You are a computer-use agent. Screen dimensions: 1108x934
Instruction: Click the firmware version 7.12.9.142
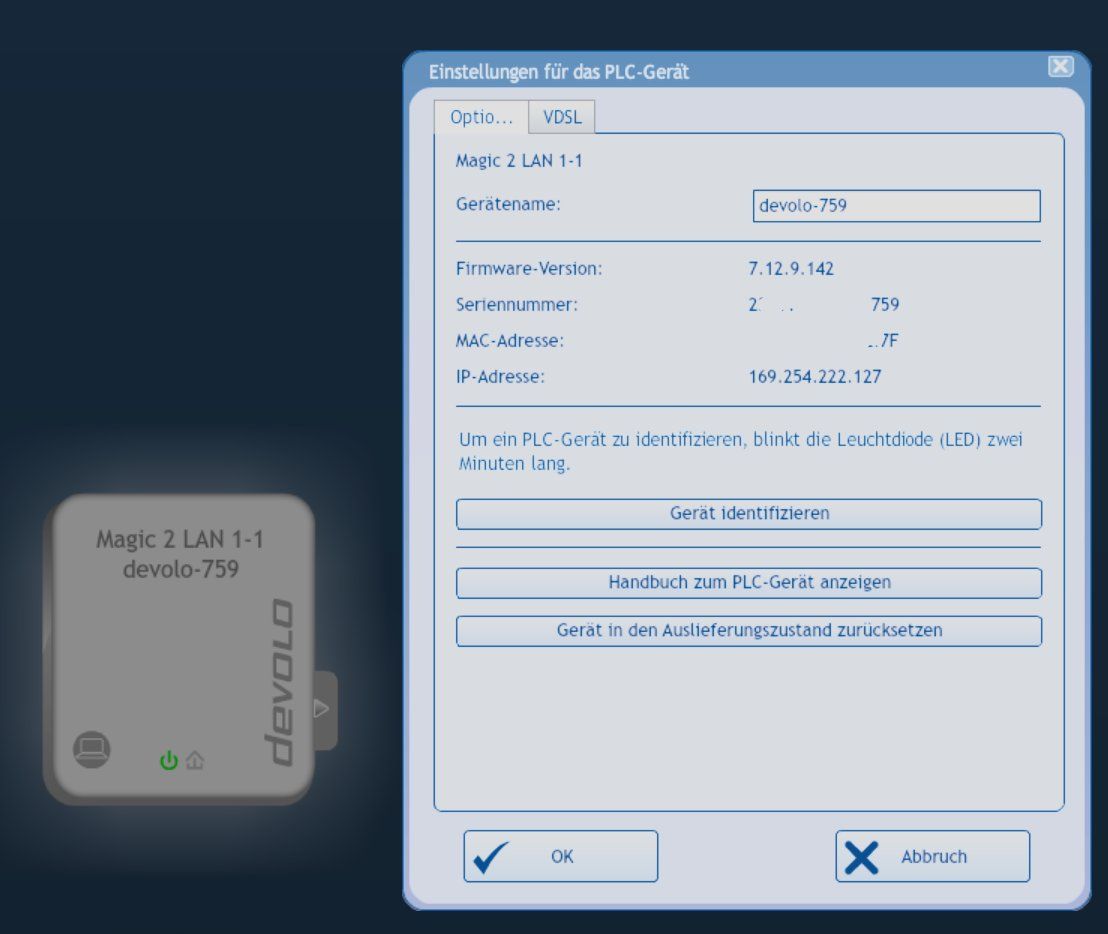[x=791, y=268]
